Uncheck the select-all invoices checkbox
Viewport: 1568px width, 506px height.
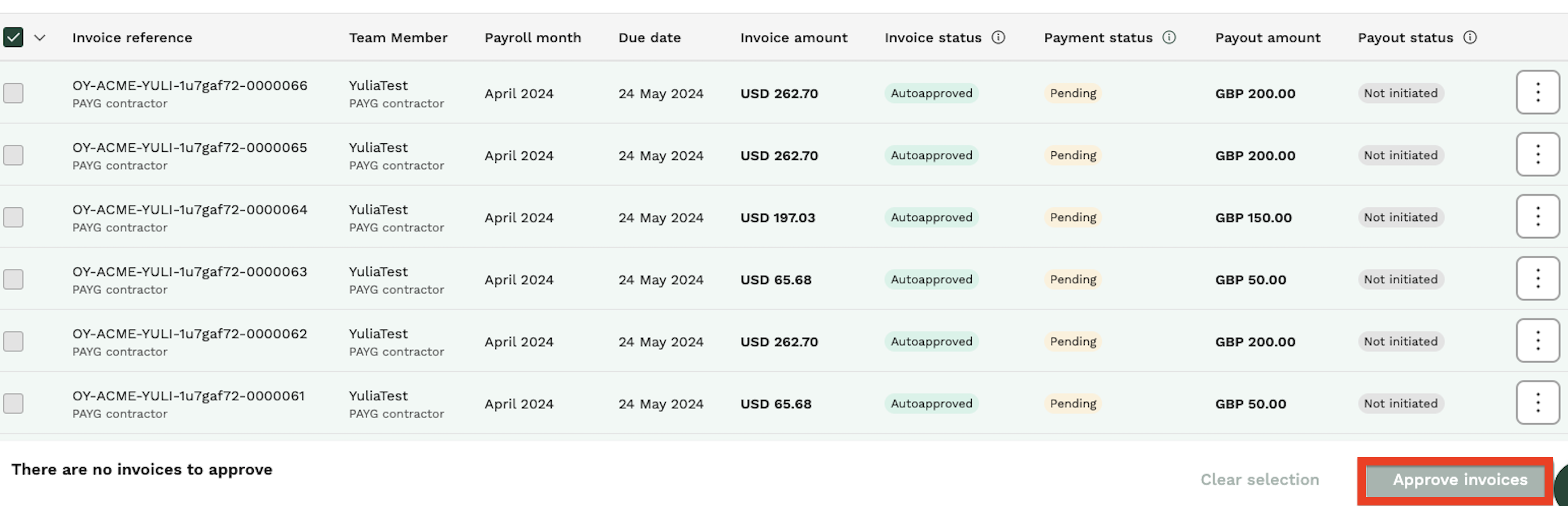click(13, 37)
